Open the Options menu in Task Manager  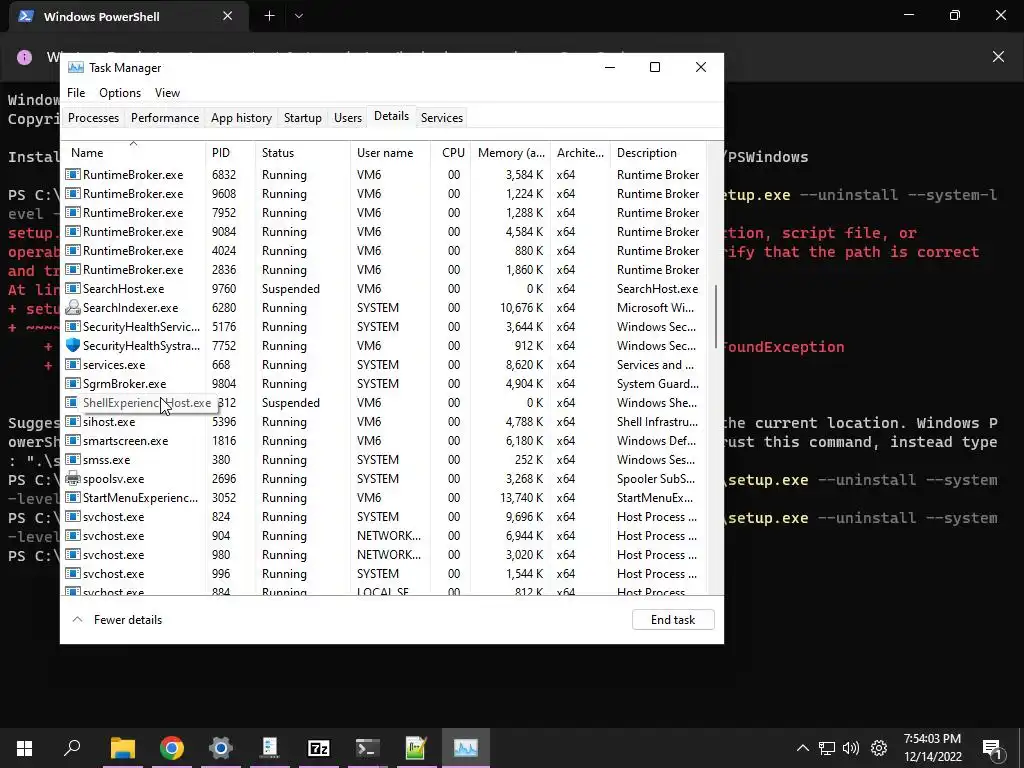point(120,93)
